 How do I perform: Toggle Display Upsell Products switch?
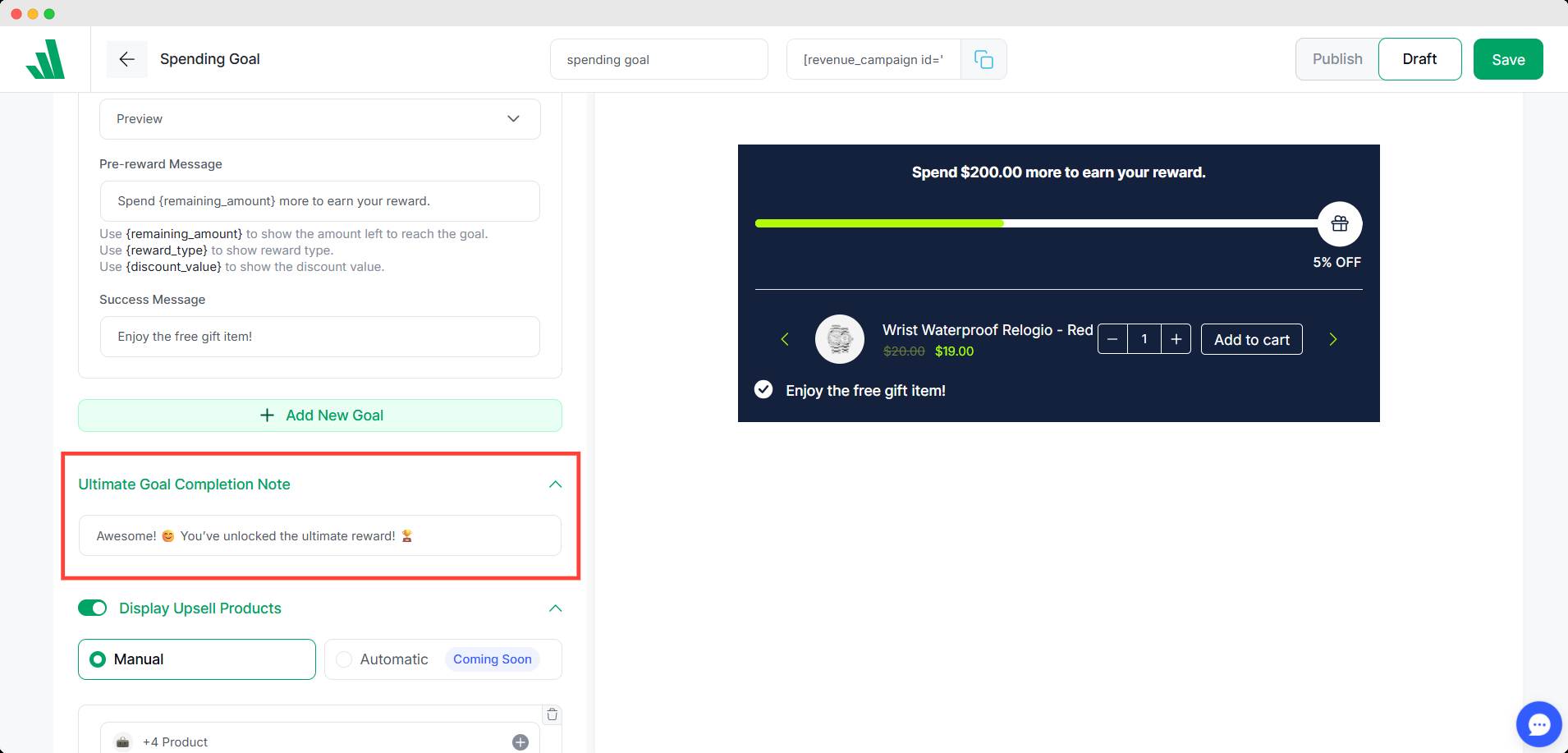[93, 608]
